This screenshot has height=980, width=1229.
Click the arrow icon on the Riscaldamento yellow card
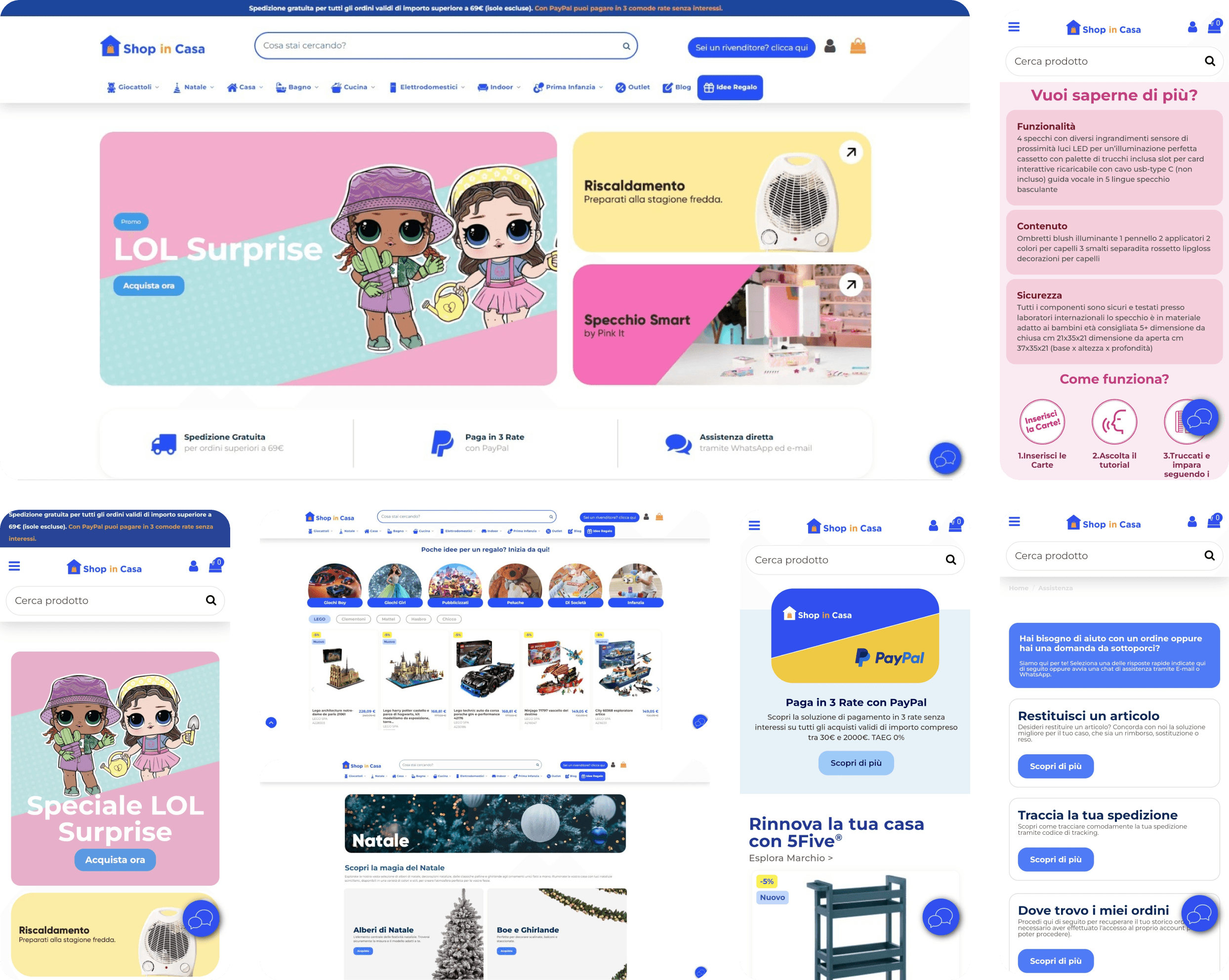851,152
